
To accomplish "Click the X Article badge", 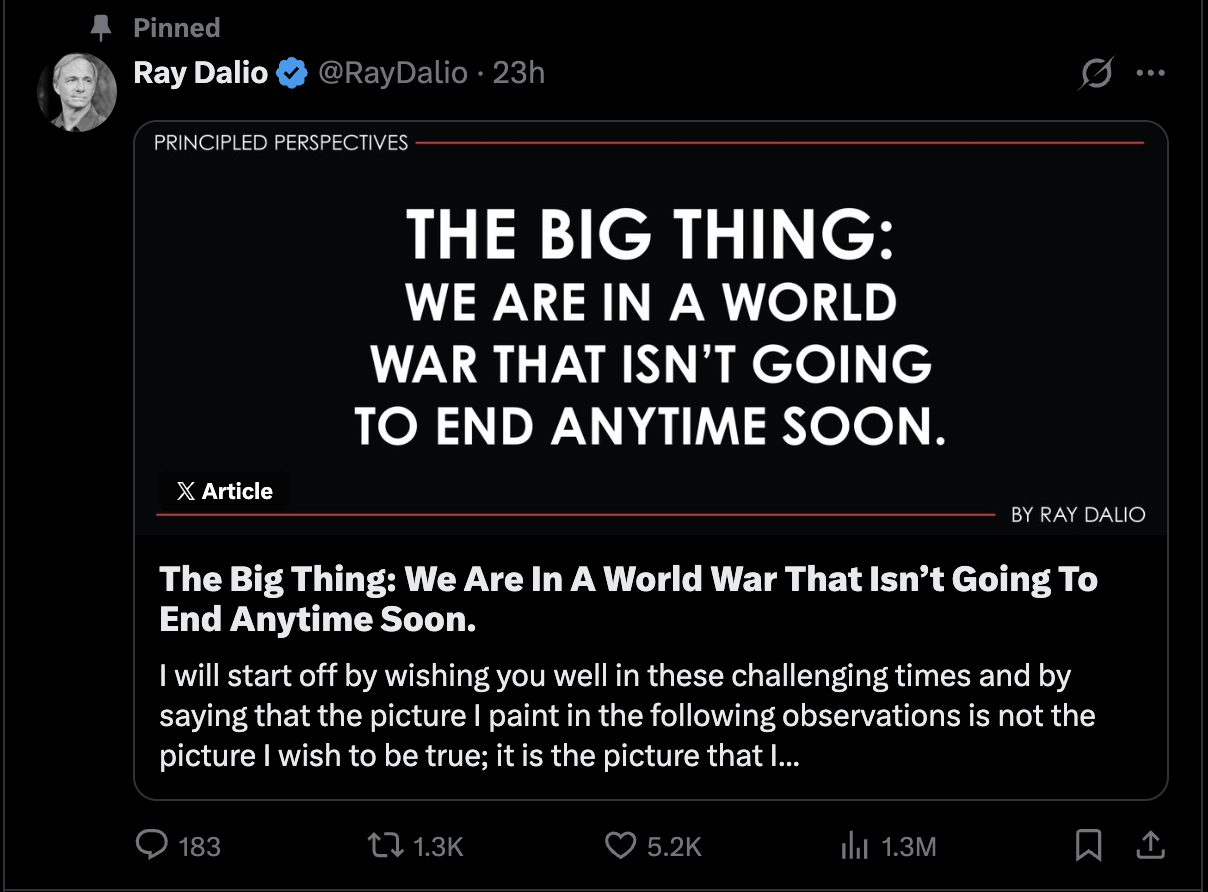I will pyautogui.click(x=224, y=491).
